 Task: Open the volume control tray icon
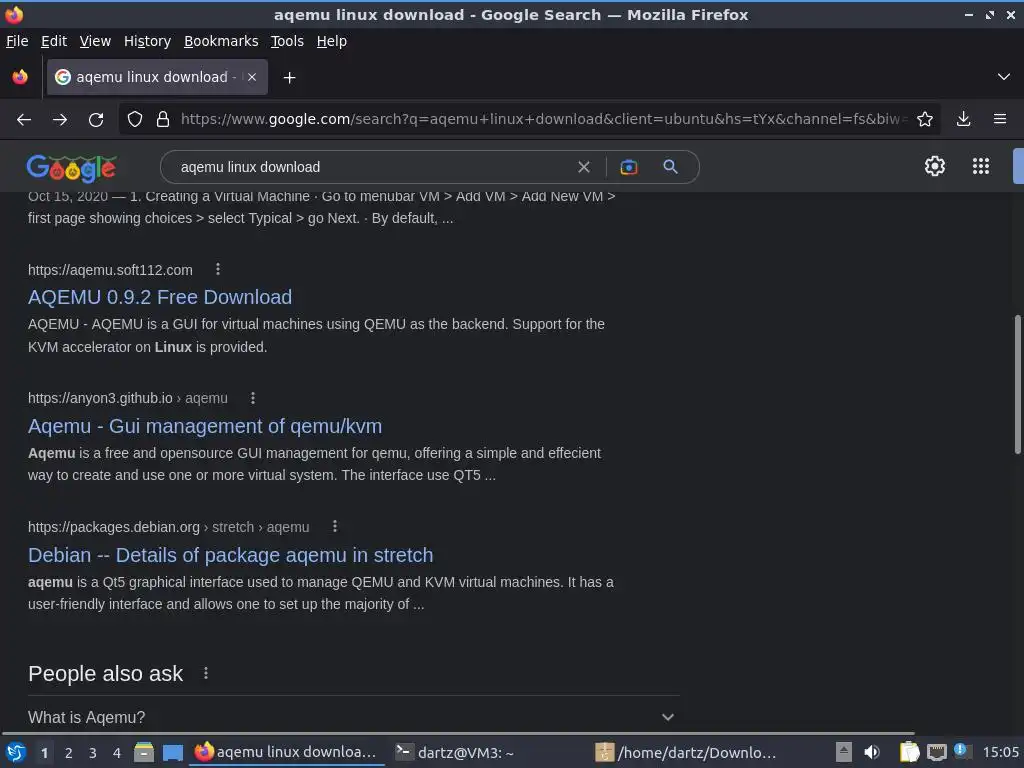pyautogui.click(x=872, y=752)
